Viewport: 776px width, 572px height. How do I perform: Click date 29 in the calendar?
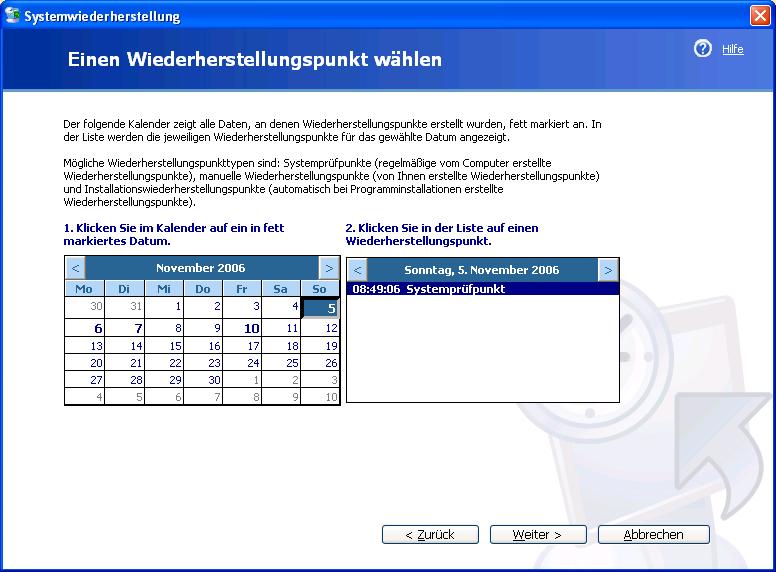coord(164,380)
